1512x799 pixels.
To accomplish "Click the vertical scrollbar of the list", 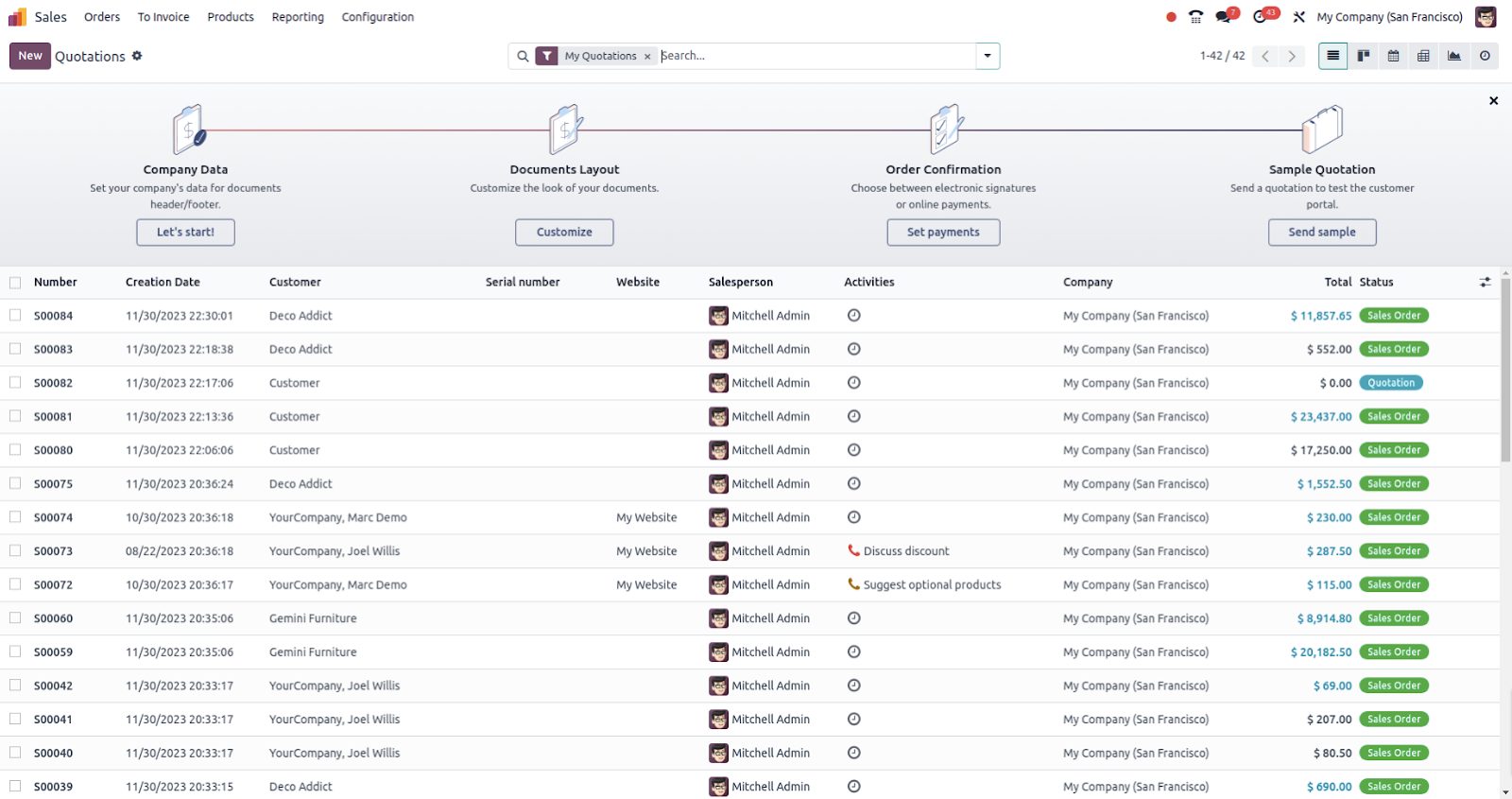I will [x=1505, y=378].
